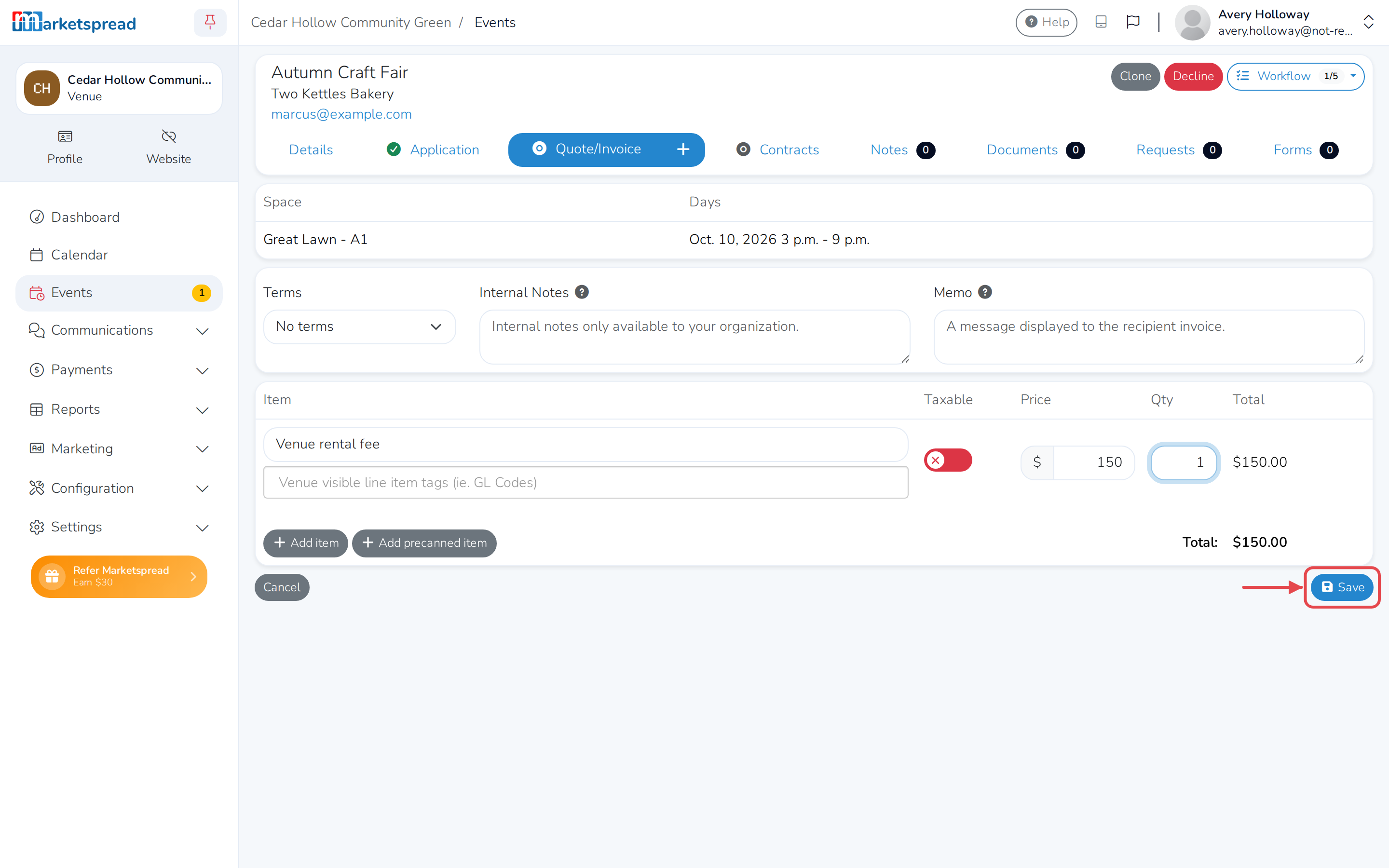This screenshot has width=1389, height=868.
Task: Open the guide book icon in the header
Action: tap(1100, 22)
